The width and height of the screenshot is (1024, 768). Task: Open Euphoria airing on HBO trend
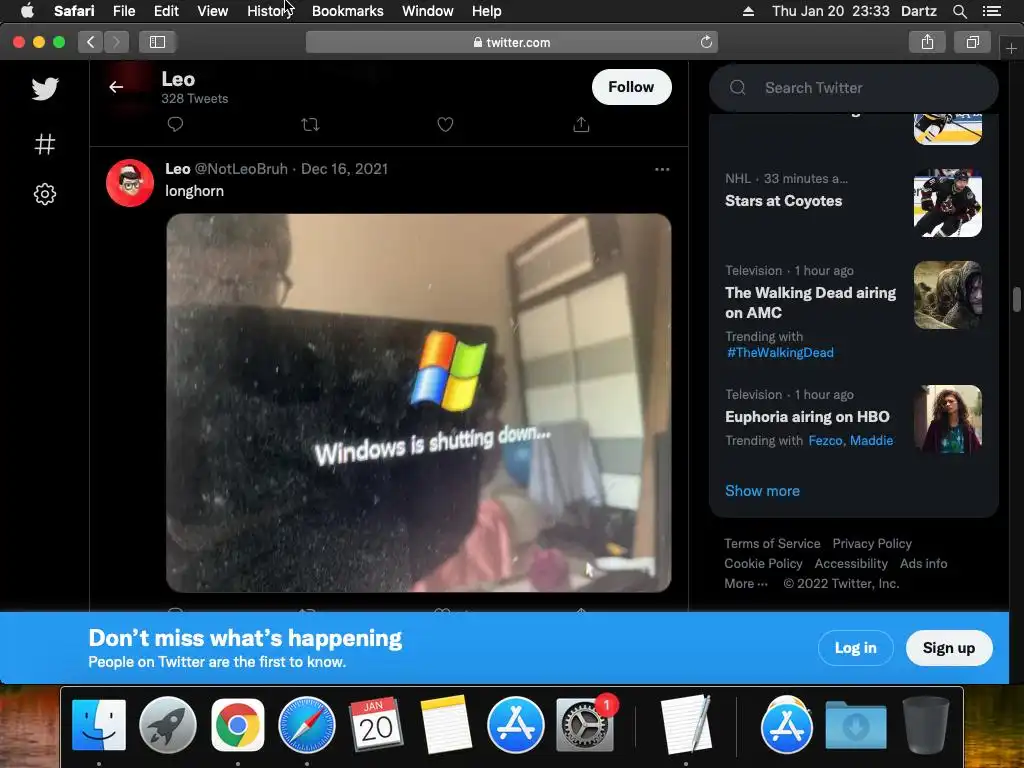pos(807,417)
